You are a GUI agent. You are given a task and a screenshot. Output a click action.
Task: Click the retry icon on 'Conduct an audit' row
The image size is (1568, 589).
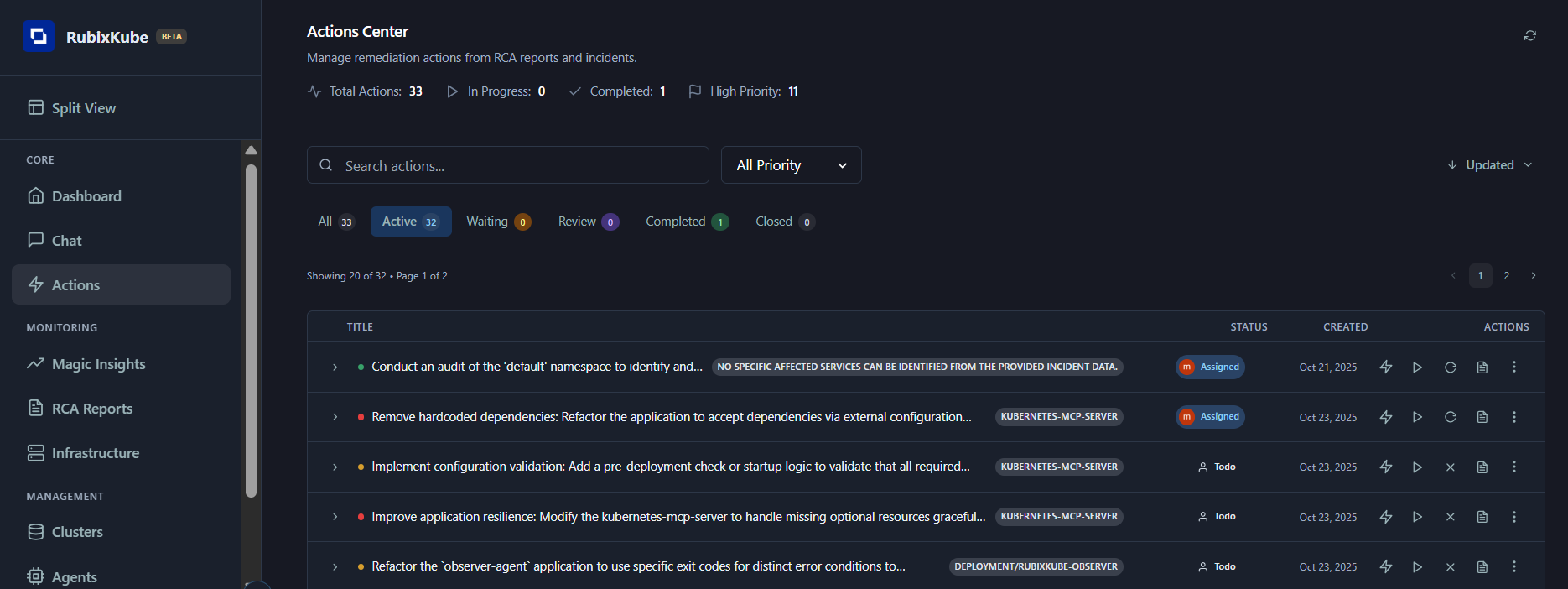[1451, 367]
